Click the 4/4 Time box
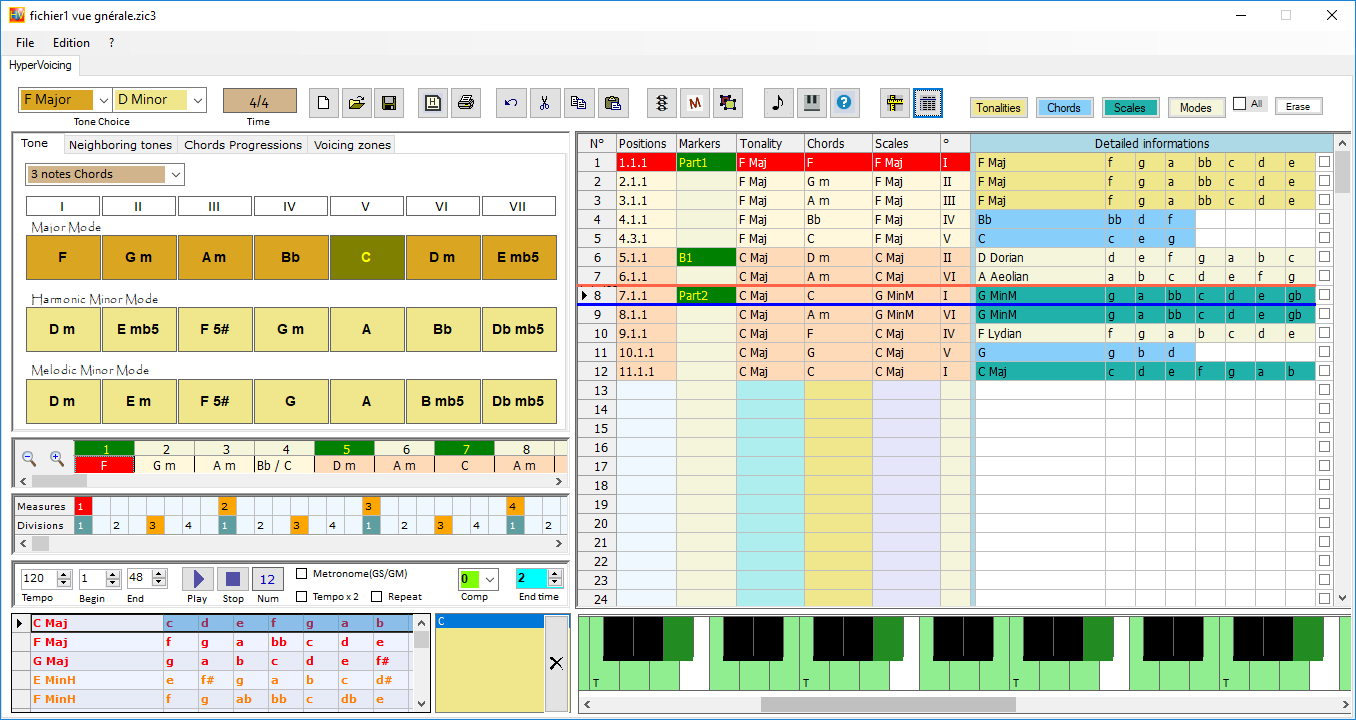Screen dimensions: 1356x720 [x=260, y=101]
